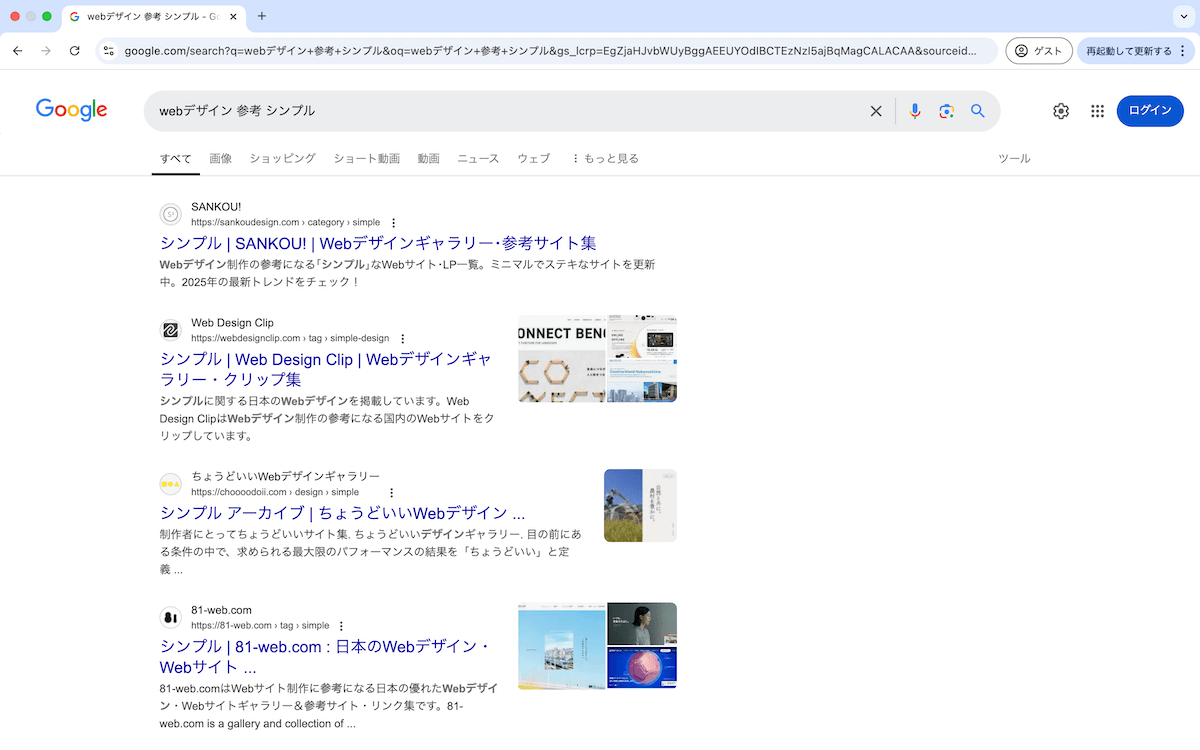Click the SANKOU! site favicon
The height and width of the screenshot is (750, 1200).
pos(170,214)
